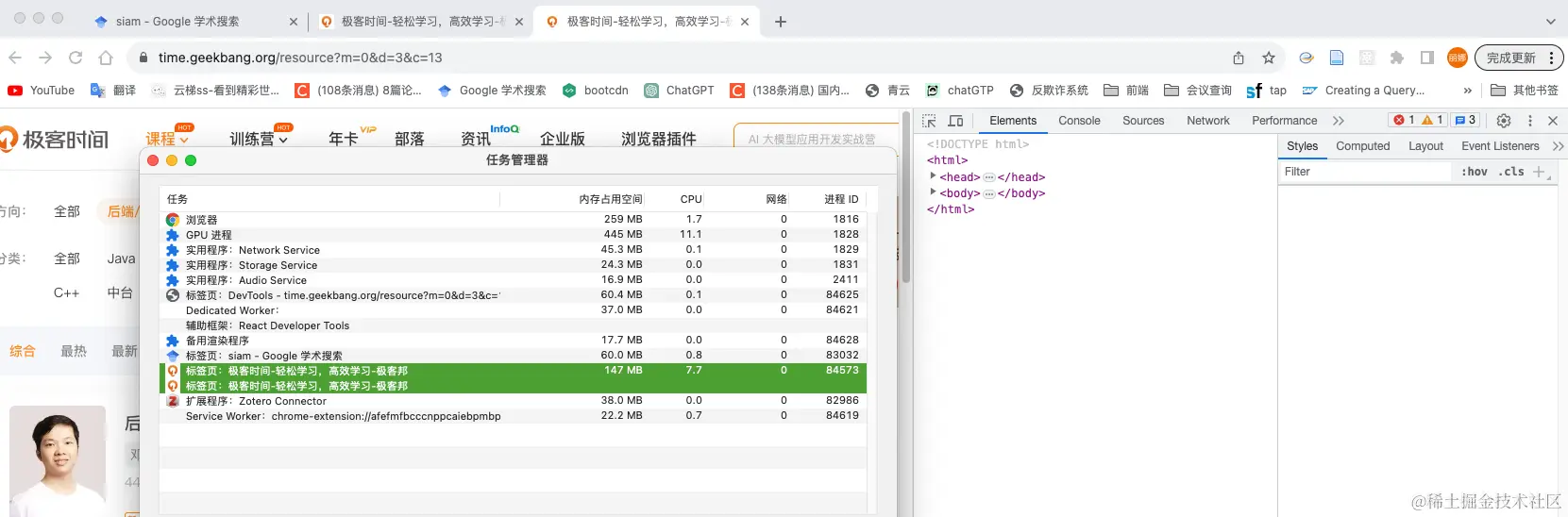Select the Network Service process row
Image resolution: width=1568 pixels, height=517 pixels.
514,250
